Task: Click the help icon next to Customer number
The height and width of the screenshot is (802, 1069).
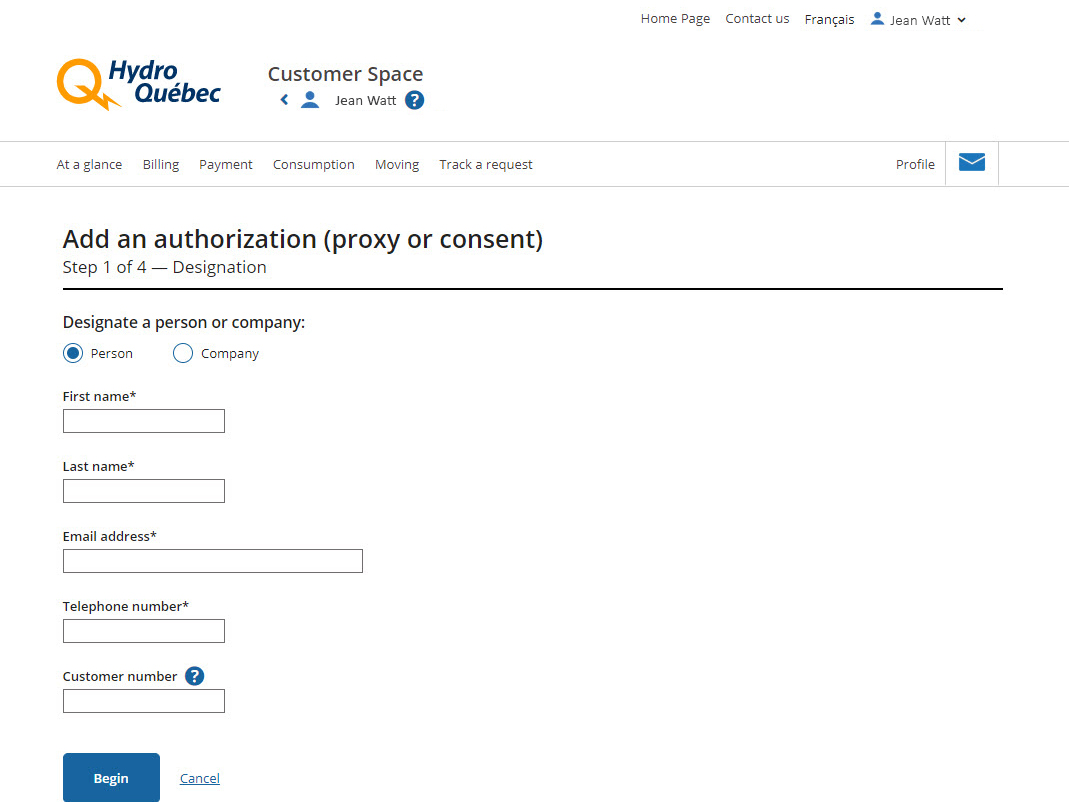Action: tap(194, 676)
